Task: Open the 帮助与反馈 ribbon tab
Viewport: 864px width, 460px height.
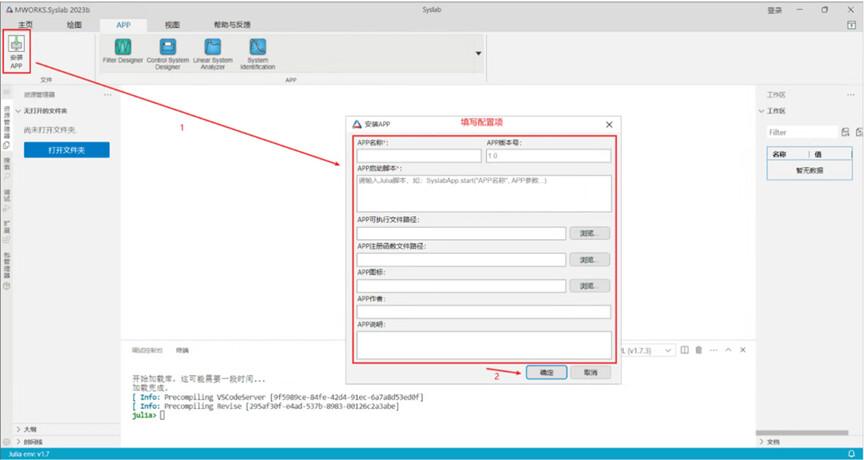Action: 232,25
